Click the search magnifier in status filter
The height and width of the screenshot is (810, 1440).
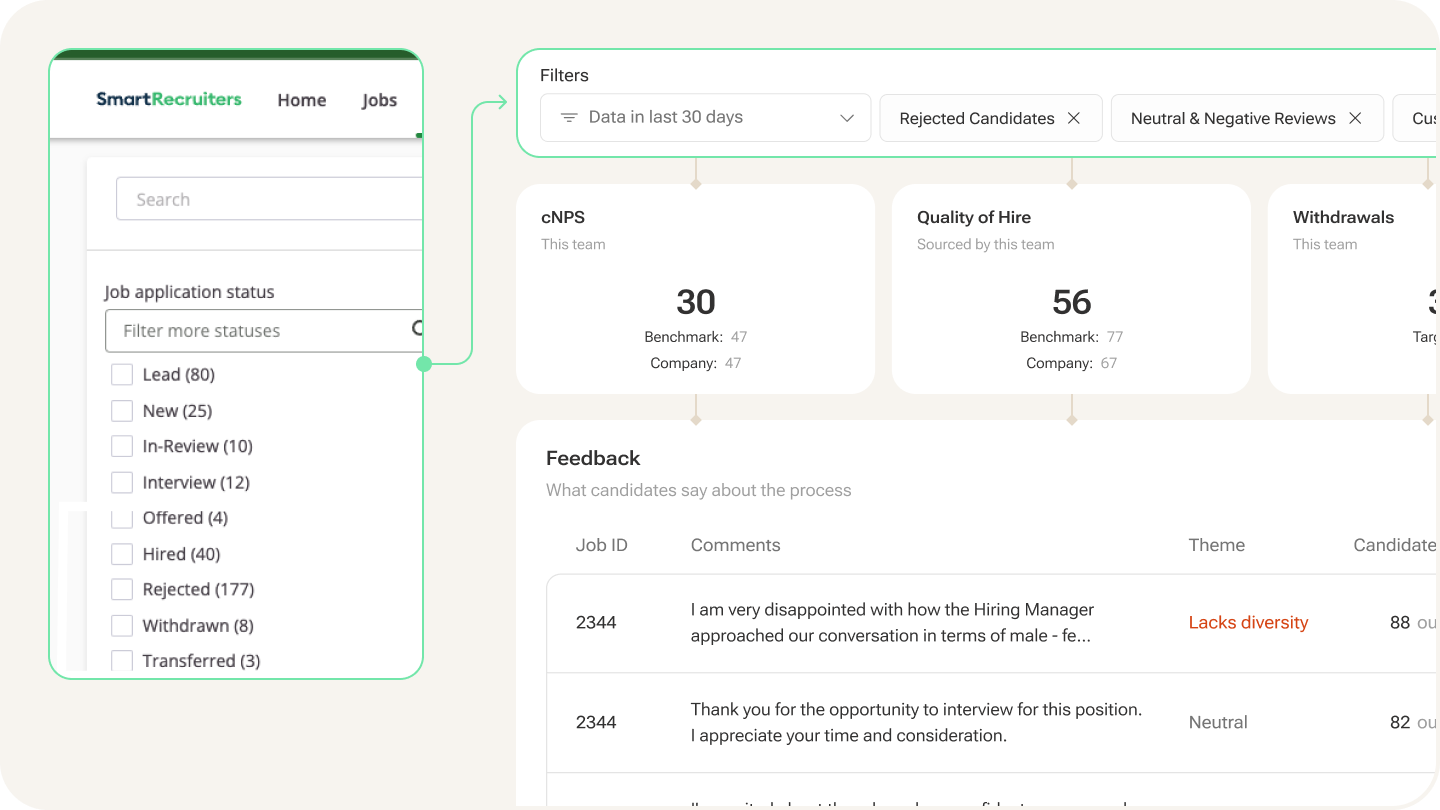[417, 329]
